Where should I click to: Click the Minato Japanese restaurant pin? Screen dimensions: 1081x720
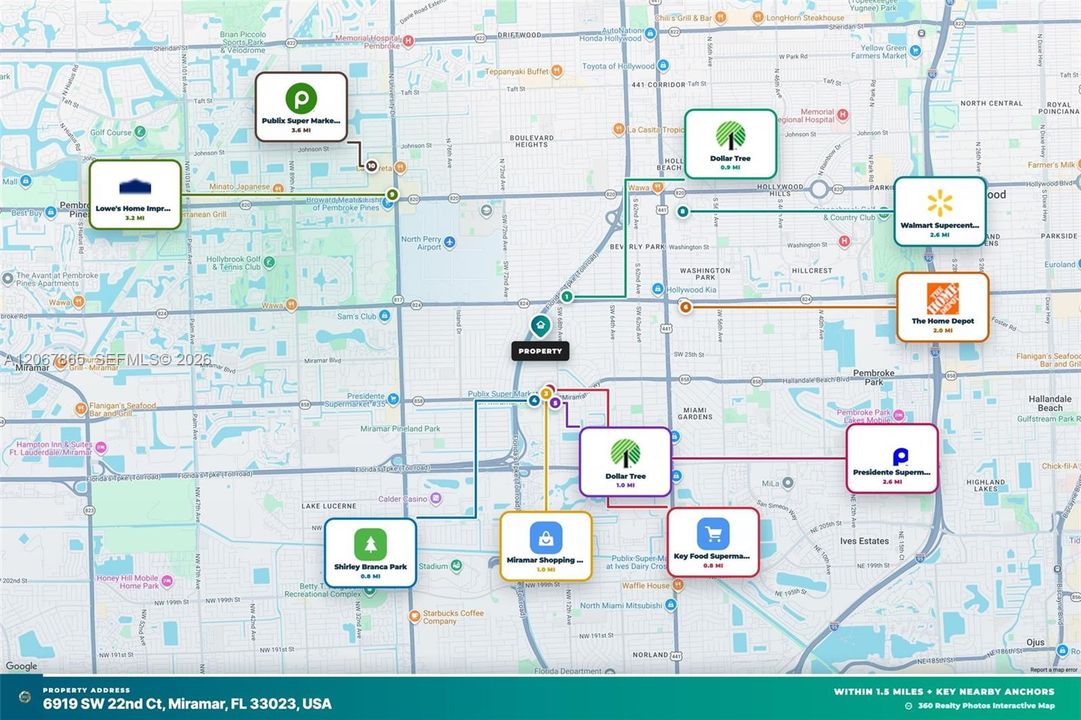(x=278, y=187)
